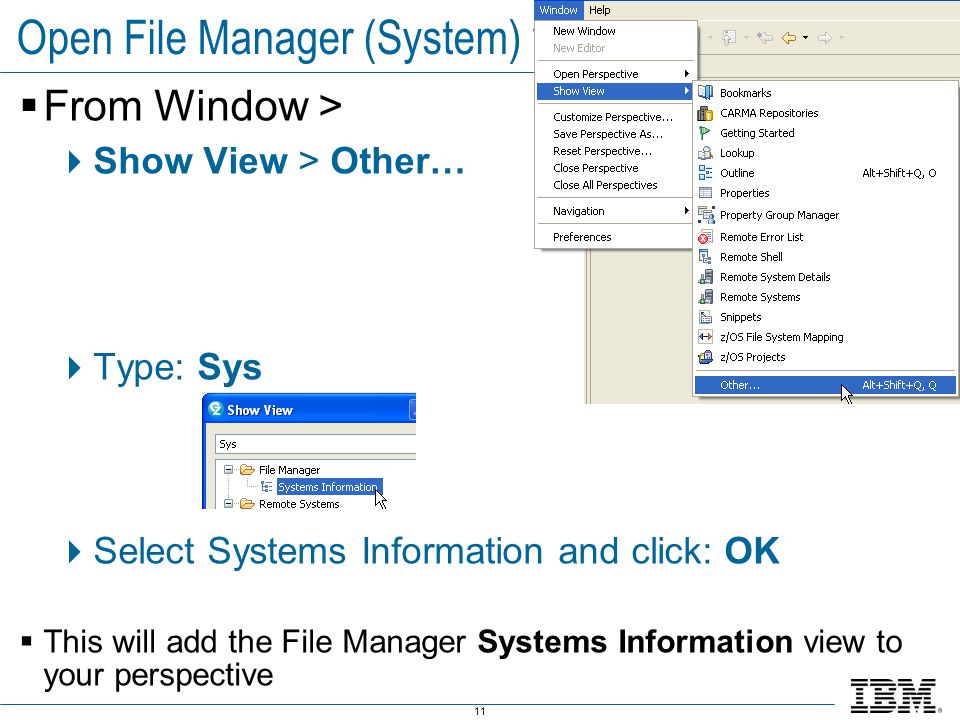Click the Open Perspective submenu arrow

click(687, 73)
